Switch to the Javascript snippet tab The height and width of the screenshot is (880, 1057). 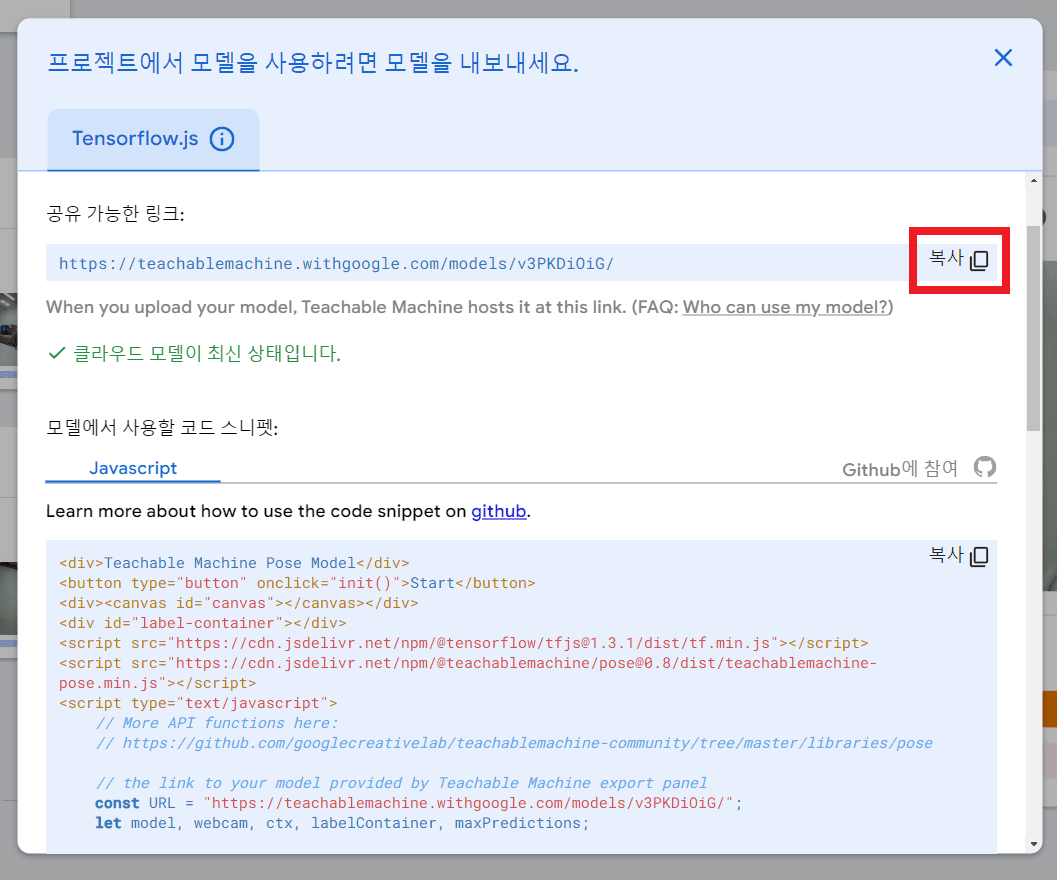pyautogui.click(x=133, y=468)
